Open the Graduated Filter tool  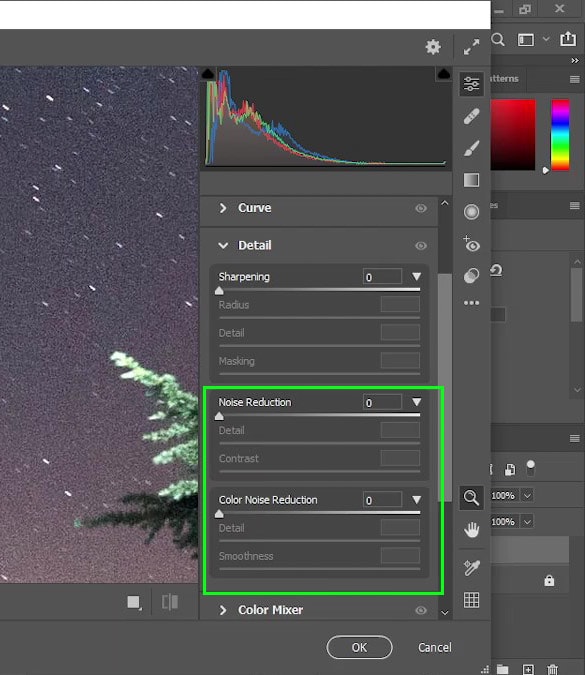tap(471, 180)
